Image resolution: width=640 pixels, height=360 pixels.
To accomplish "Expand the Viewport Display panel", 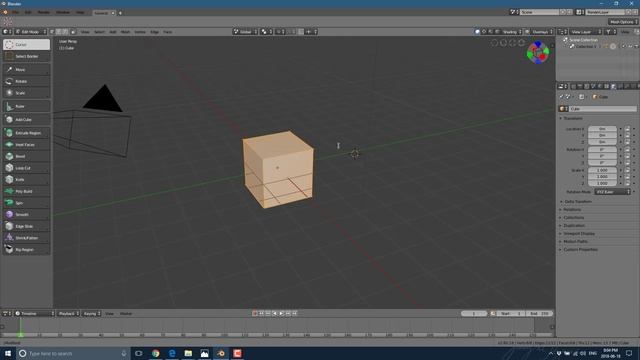I will (x=579, y=234).
